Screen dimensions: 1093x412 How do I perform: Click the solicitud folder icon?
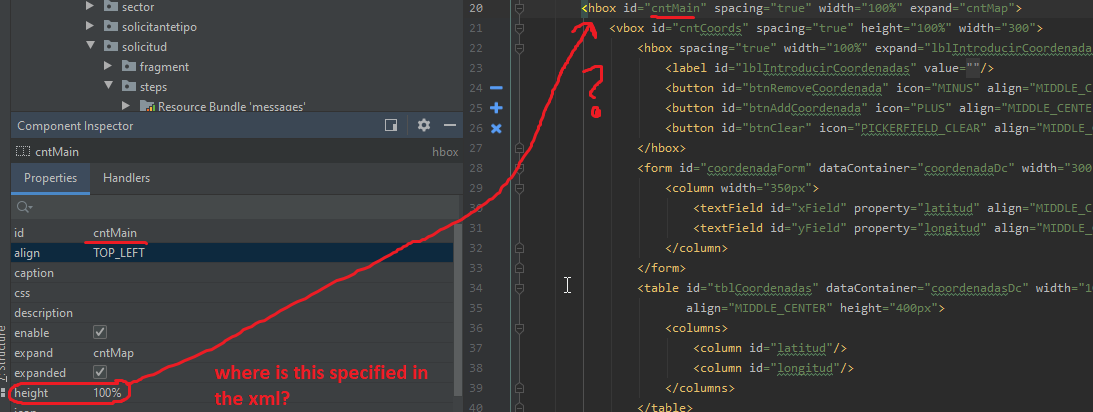pyautogui.click(x=110, y=47)
